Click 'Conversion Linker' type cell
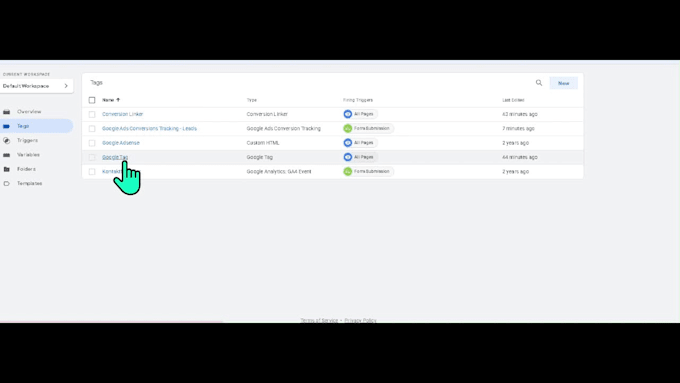 coord(267,114)
